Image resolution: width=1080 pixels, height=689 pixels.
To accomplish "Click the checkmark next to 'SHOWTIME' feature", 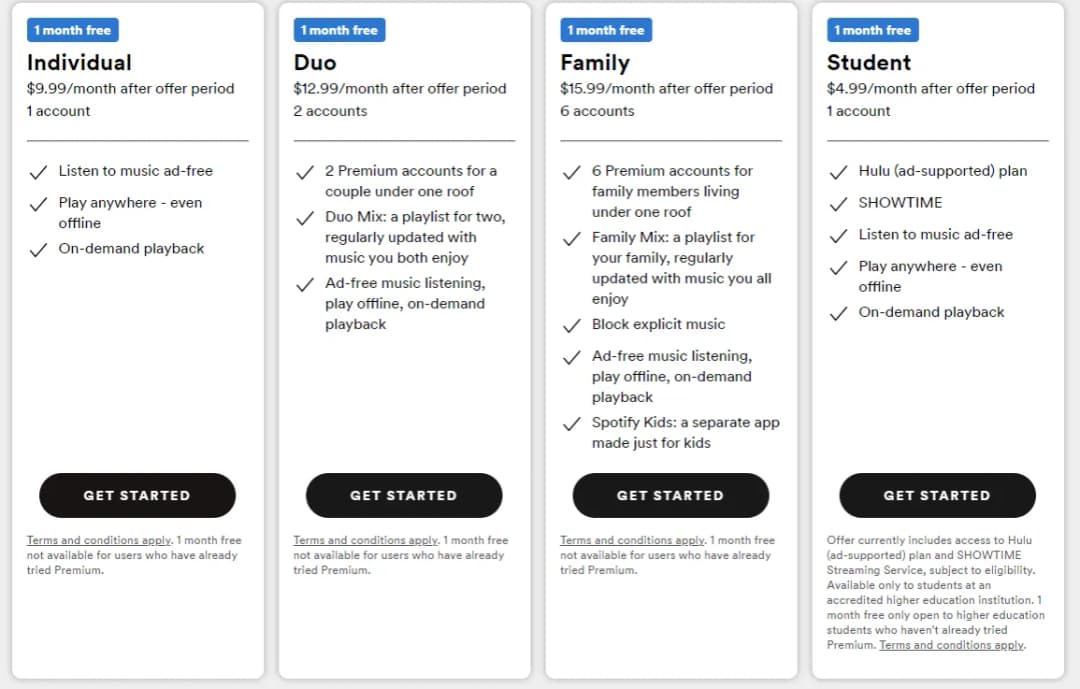I will click(839, 203).
